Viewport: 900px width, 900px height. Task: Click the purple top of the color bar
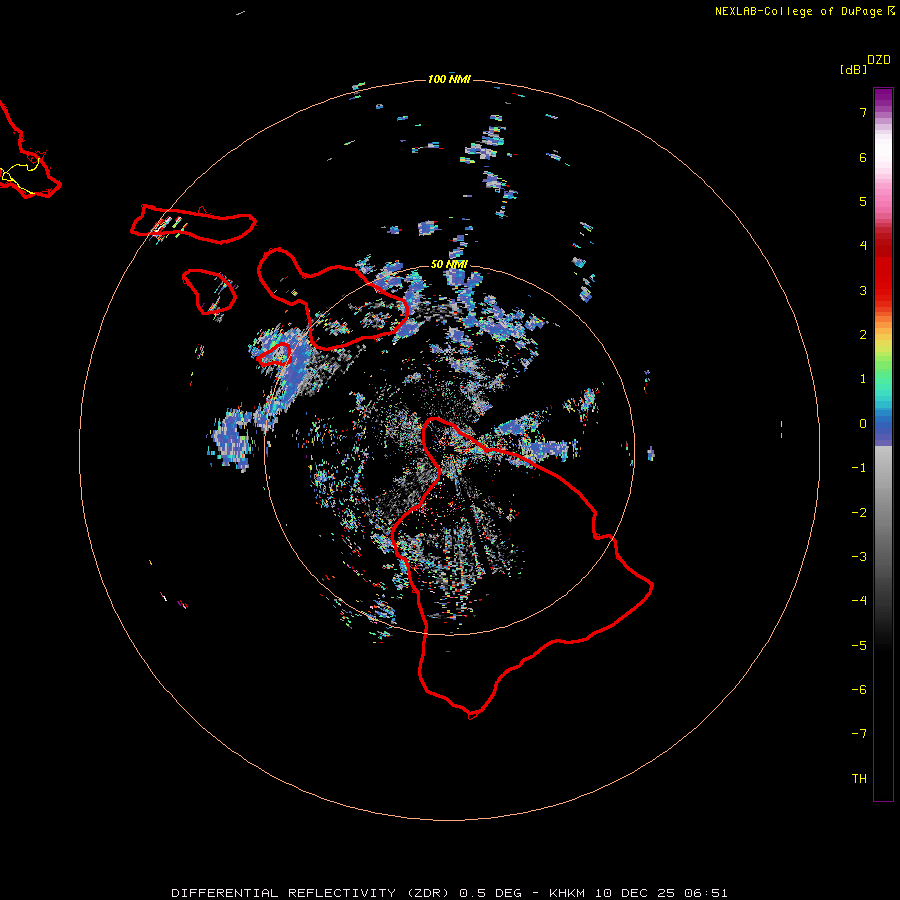tap(883, 98)
